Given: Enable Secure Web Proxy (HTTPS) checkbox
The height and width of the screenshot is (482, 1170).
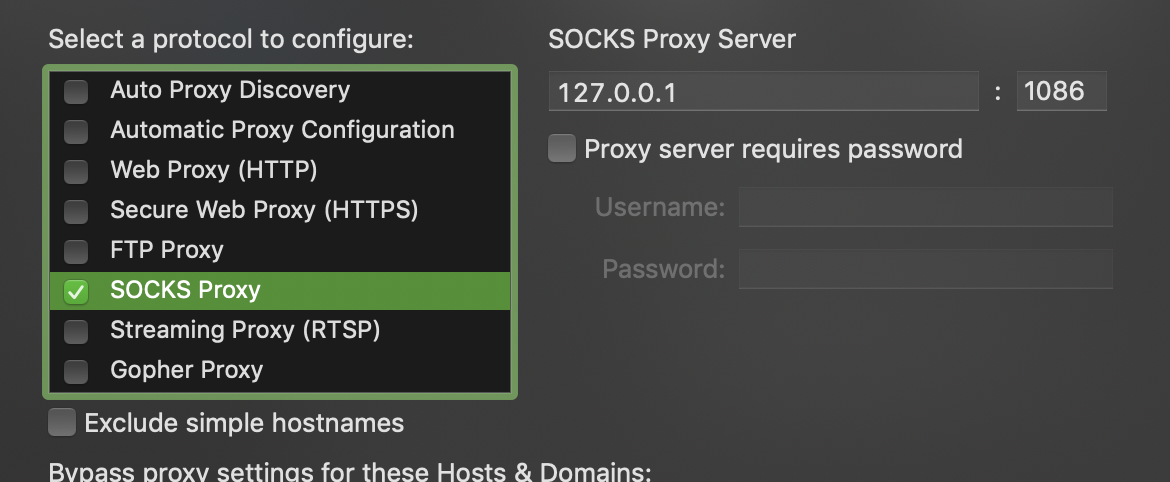Looking at the screenshot, I should (75, 211).
